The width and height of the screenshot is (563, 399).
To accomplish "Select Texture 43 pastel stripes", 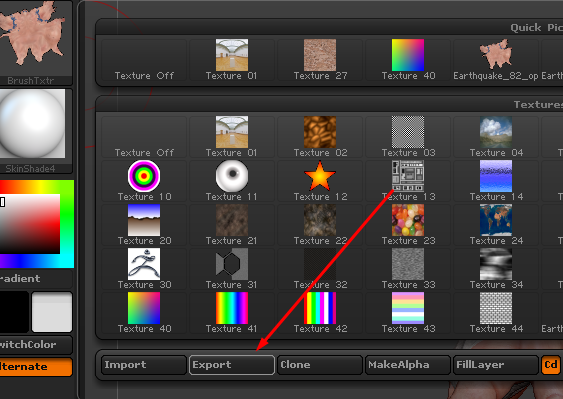I will click(408, 313).
